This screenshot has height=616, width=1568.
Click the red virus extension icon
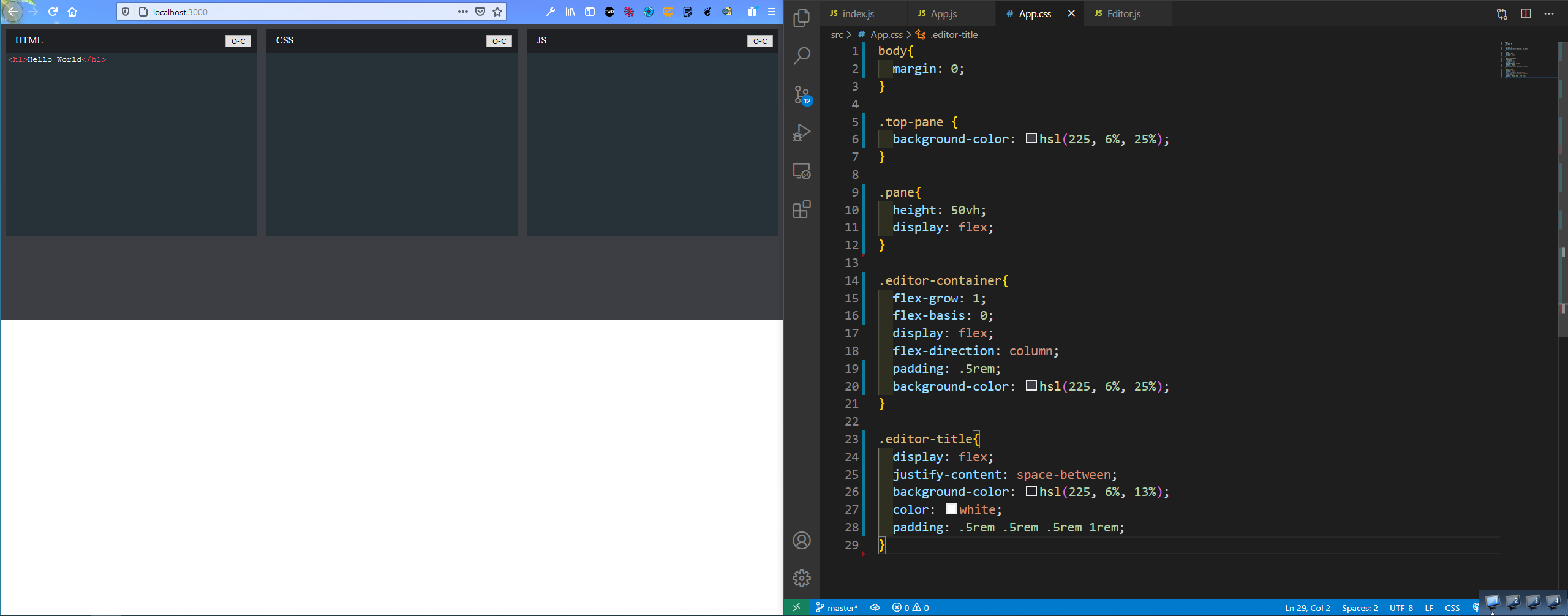pyautogui.click(x=629, y=12)
